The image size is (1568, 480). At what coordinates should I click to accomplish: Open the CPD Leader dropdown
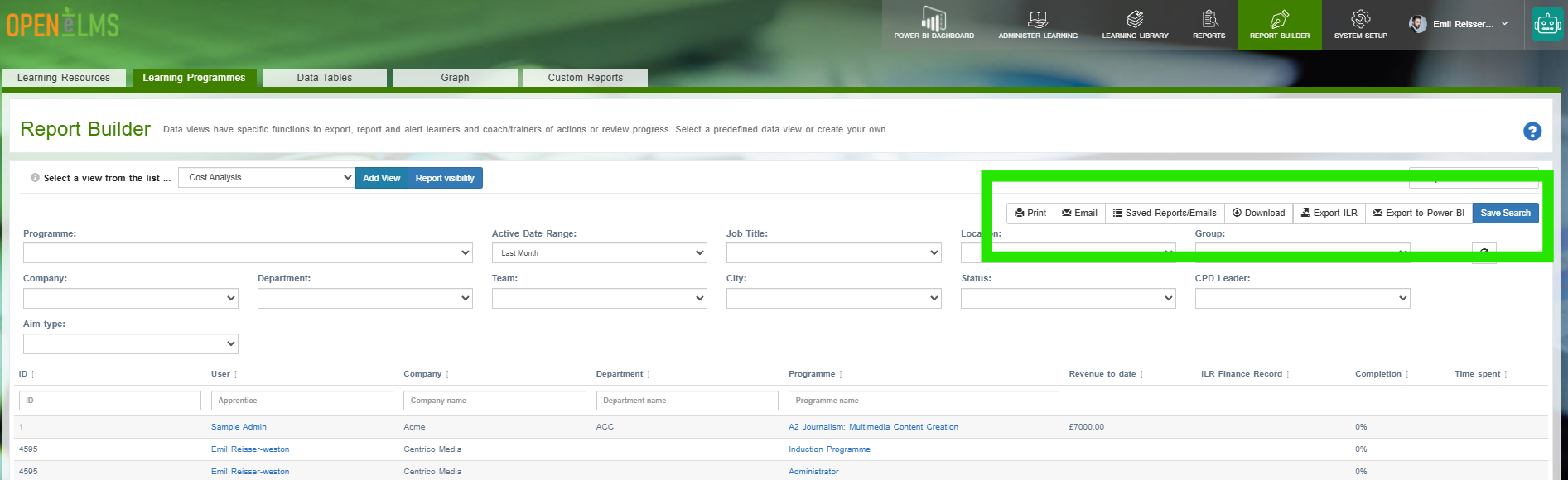1302,298
